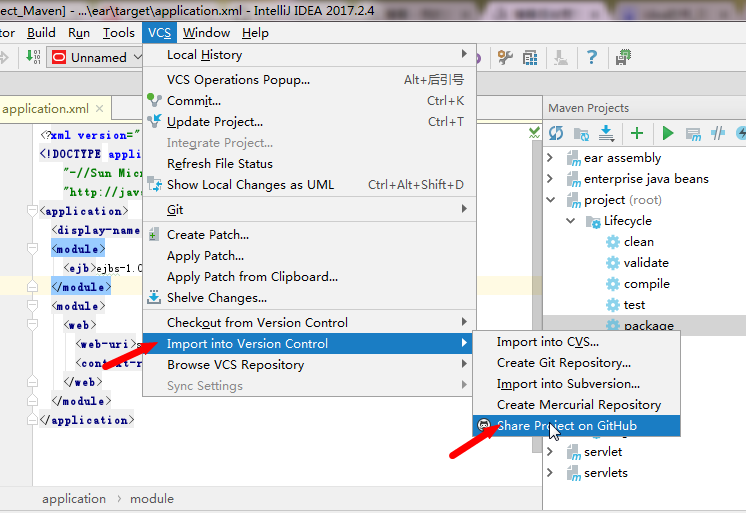
Task: Click the Make Project build icon
Action: click(33, 57)
